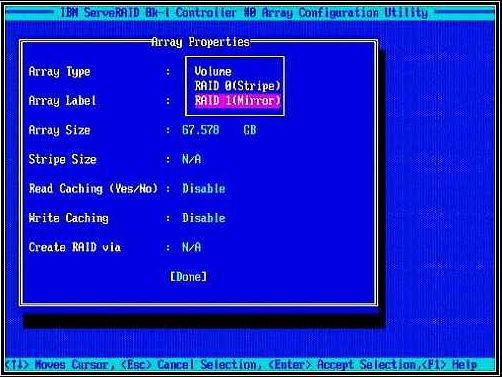Click the Array Label field name
This screenshot has height=377, width=502.
pyautogui.click(x=62, y=101)
